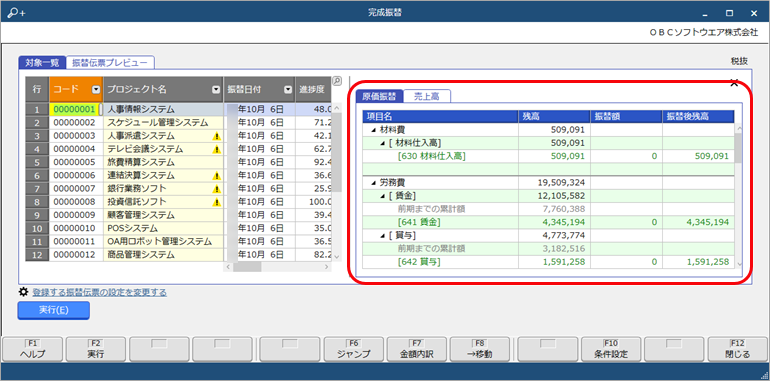Click the 振替後残高 column header

[x=698, y=116]
